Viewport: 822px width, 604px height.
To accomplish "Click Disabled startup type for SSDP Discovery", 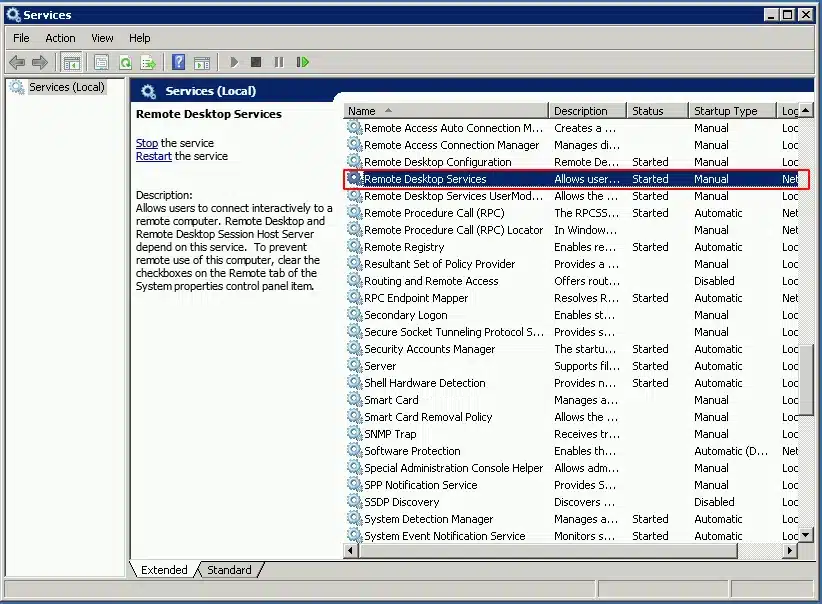I will tap(714, 502).
